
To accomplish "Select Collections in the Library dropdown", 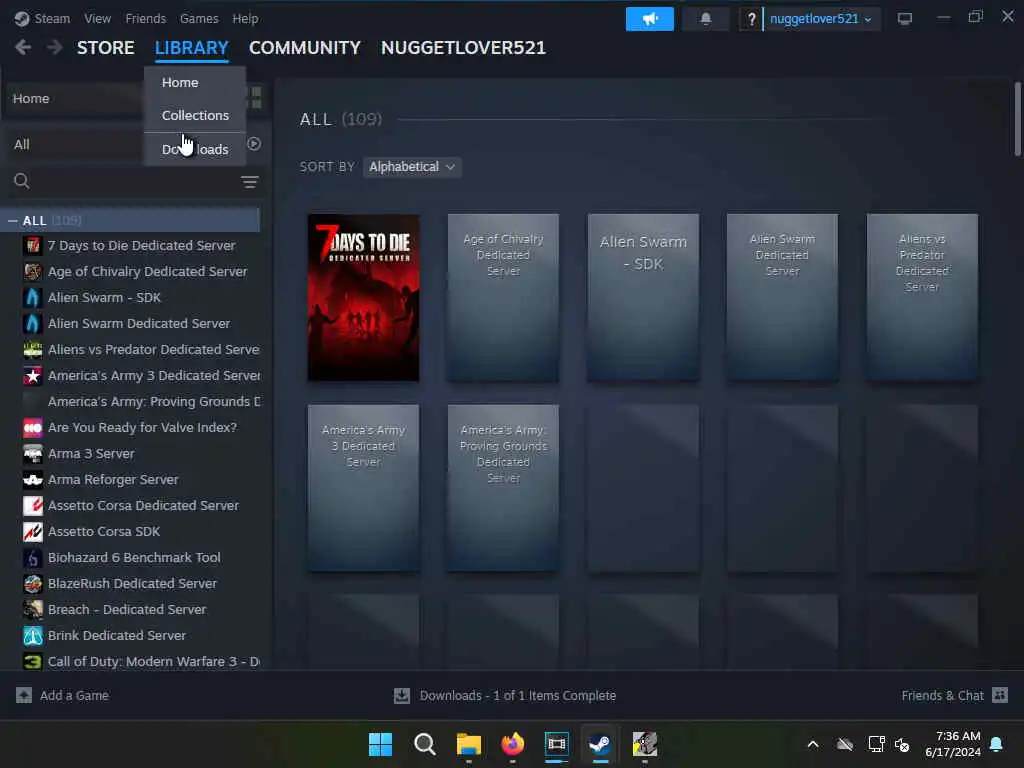I will 195,116.
